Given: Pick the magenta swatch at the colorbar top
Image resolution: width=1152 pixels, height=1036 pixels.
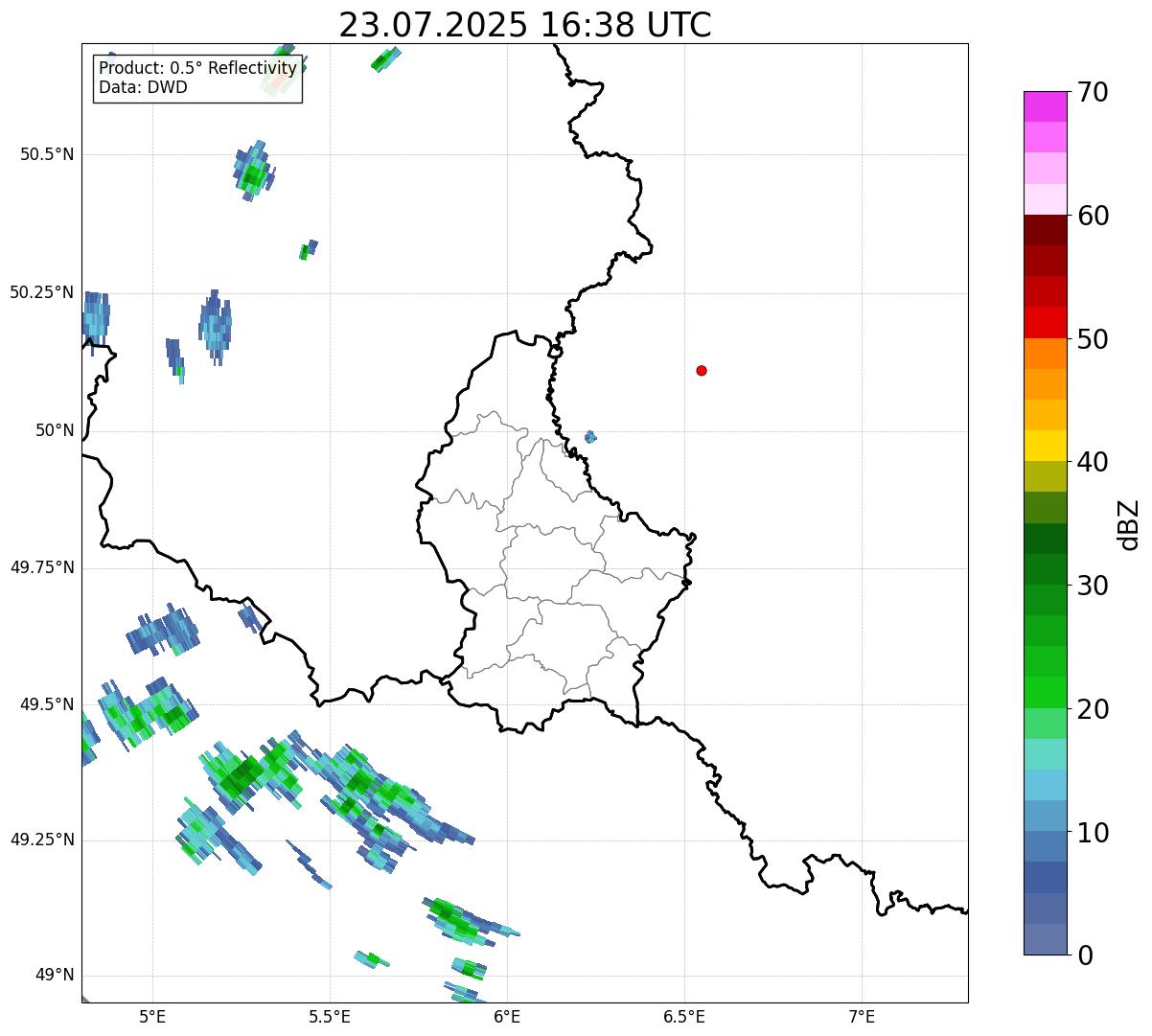Looking at the screenshot, I should tap(1045, 106).
